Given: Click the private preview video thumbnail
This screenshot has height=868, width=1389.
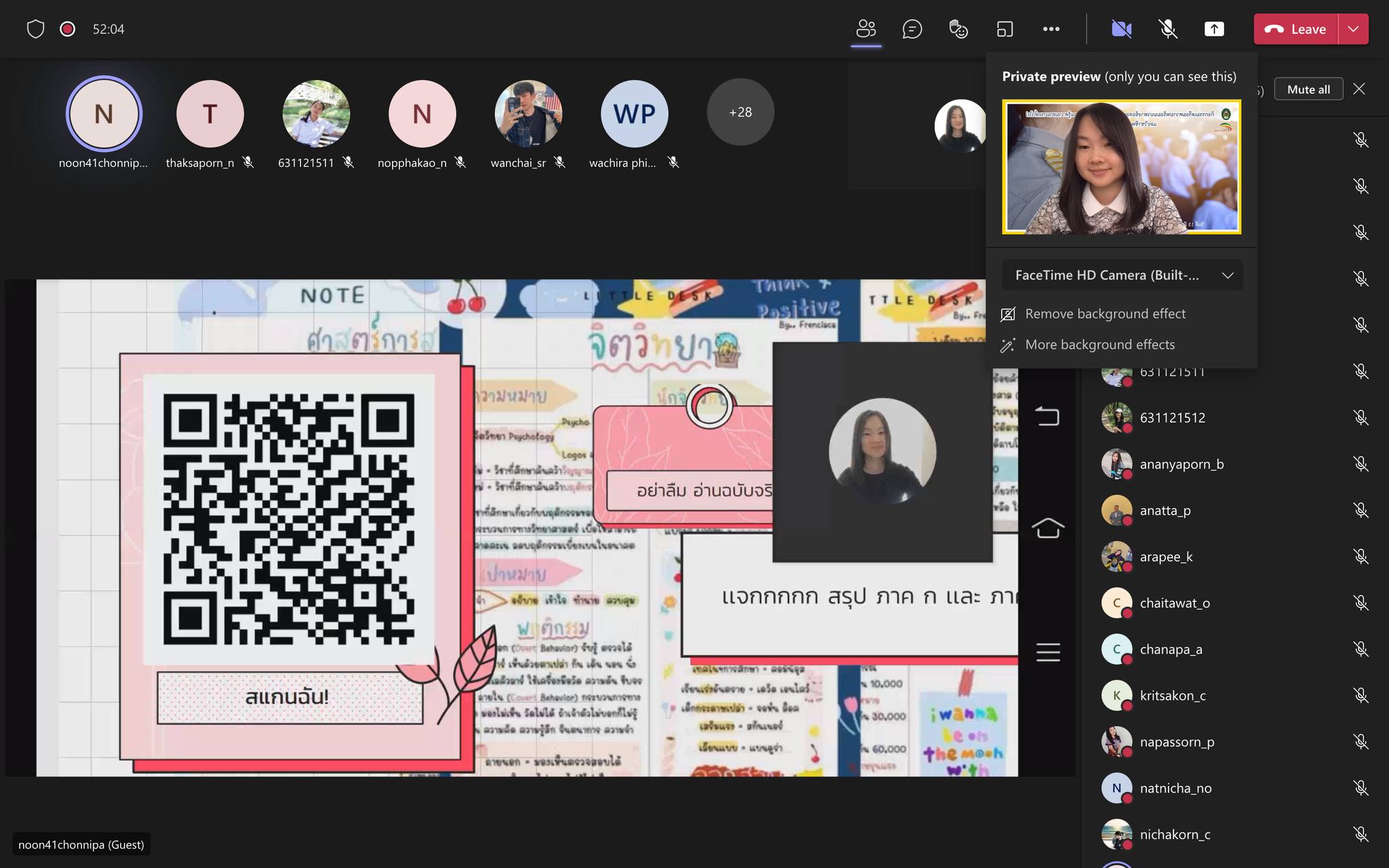Looking at the screenshot, I should point(1121,167).
